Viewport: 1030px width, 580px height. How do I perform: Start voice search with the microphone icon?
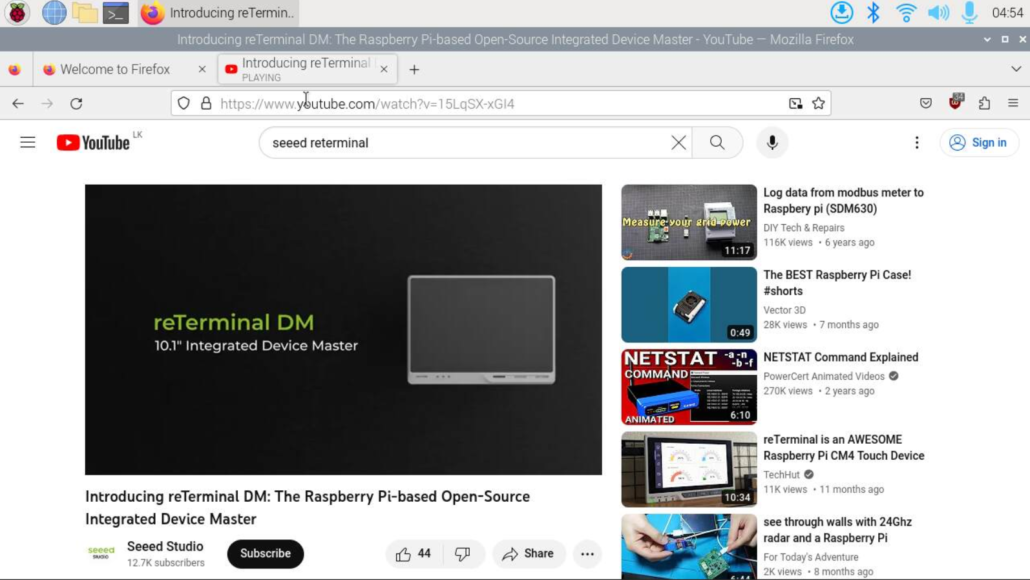772,143
